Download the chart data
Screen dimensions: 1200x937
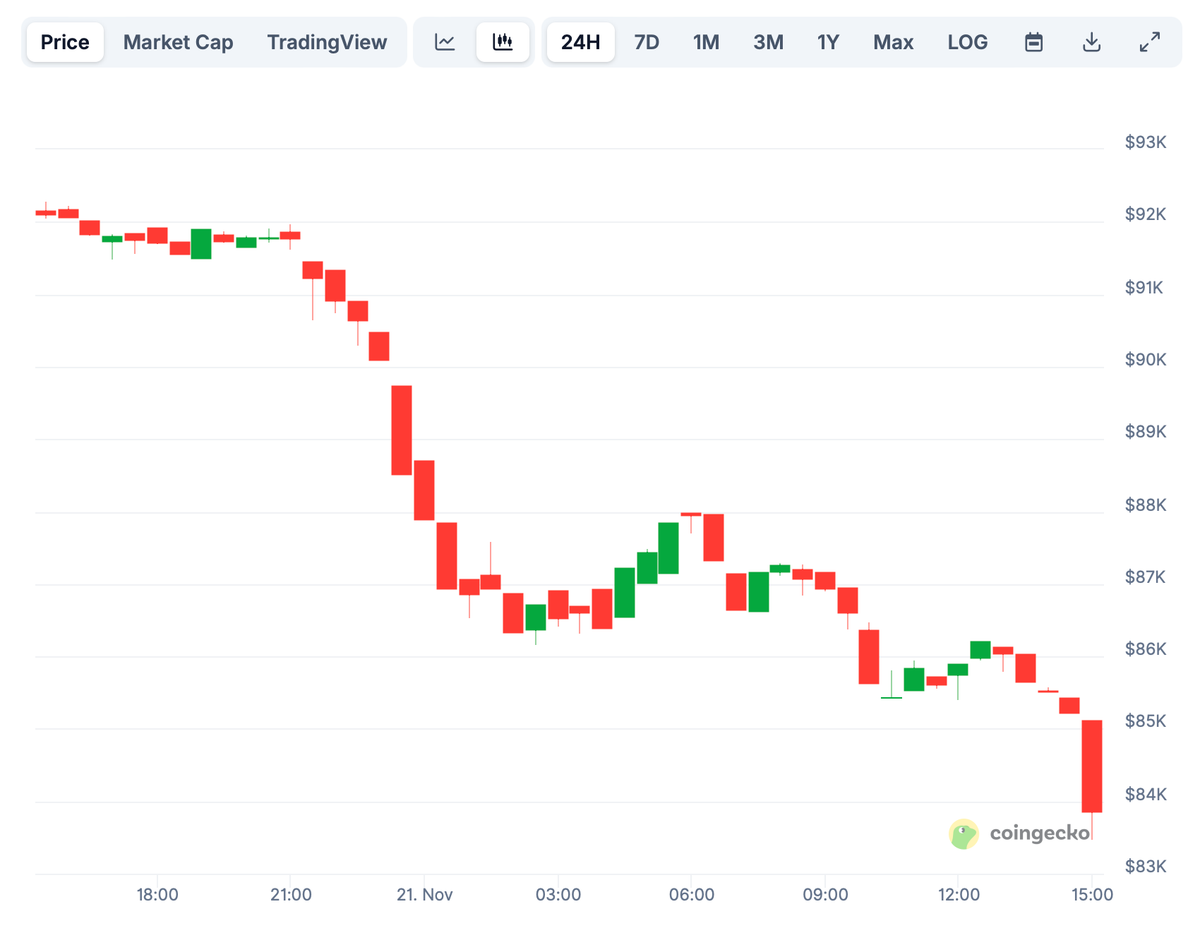tap(1092, 42)
